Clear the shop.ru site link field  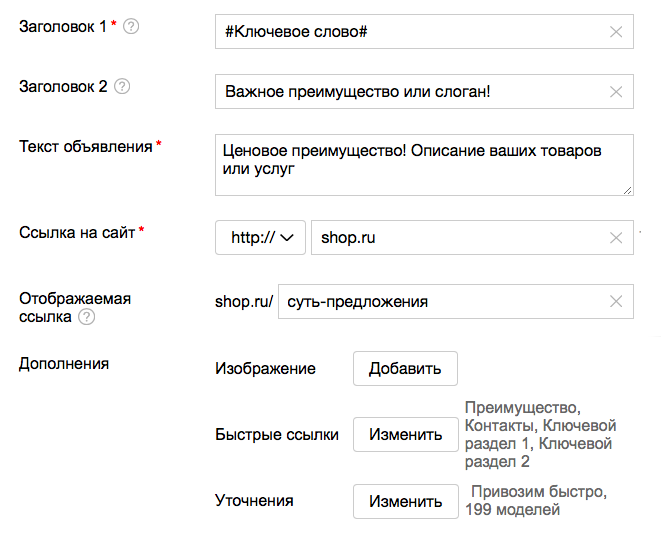coord(616,238)
